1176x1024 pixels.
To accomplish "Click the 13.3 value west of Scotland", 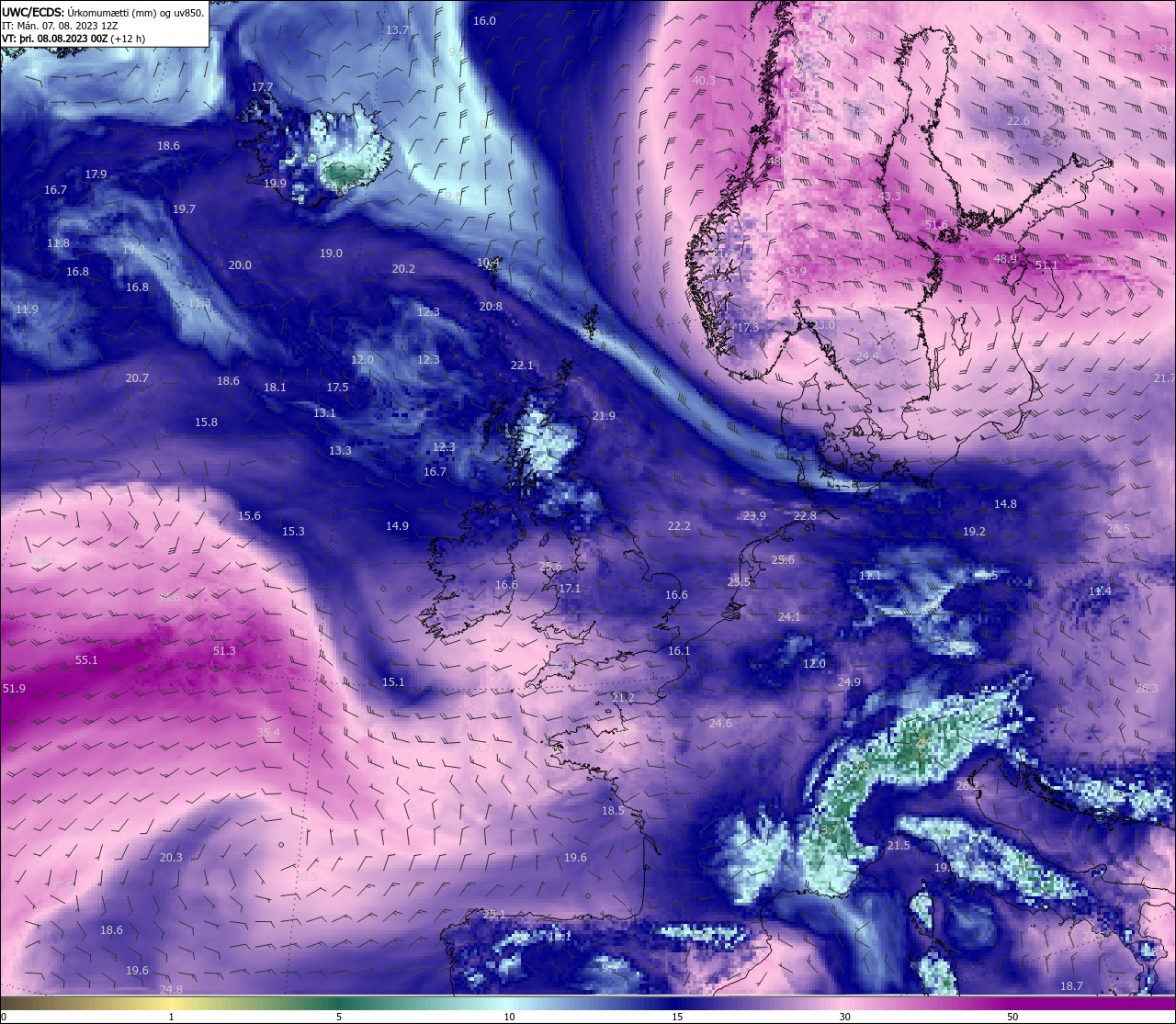I will tap(340, 451).
